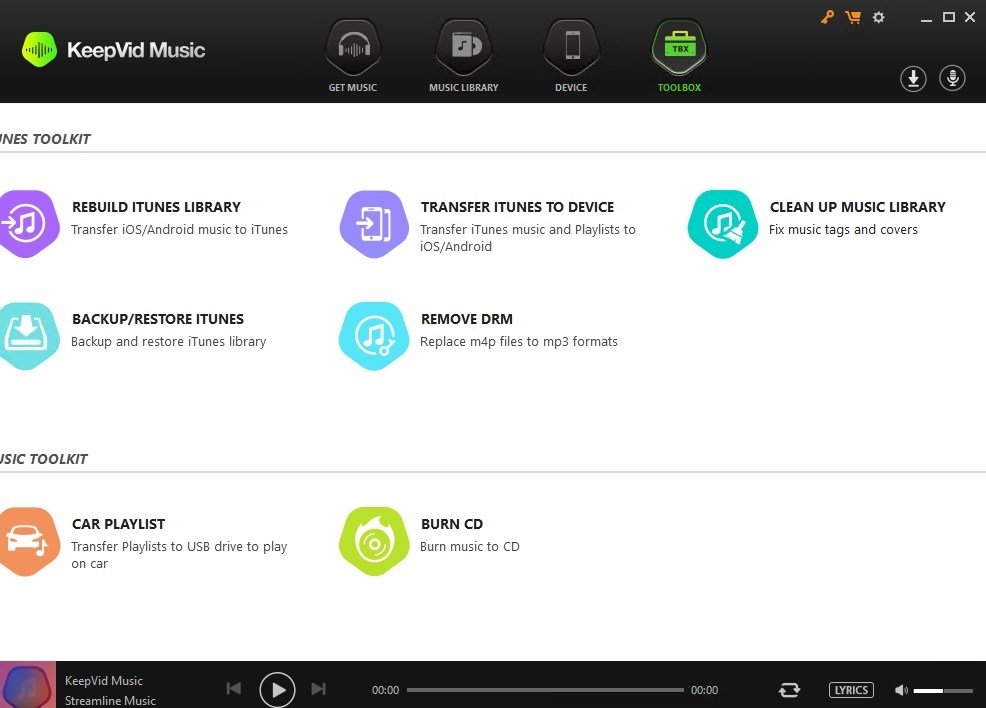
Task: Open the Get Music headphones icon
Action: pyautogui.click(x=353, y=47)
